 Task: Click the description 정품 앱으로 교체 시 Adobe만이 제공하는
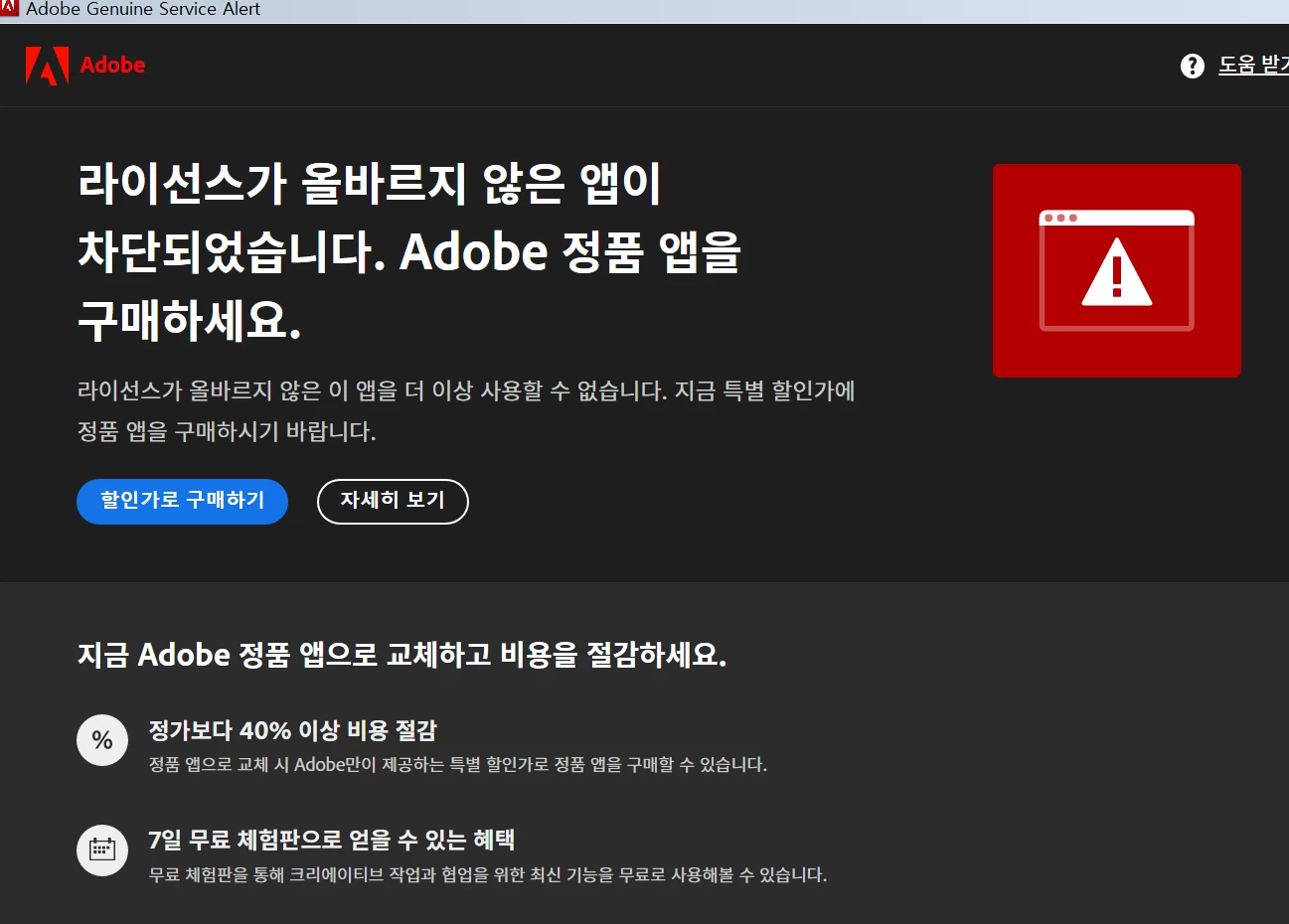[457, 765]
